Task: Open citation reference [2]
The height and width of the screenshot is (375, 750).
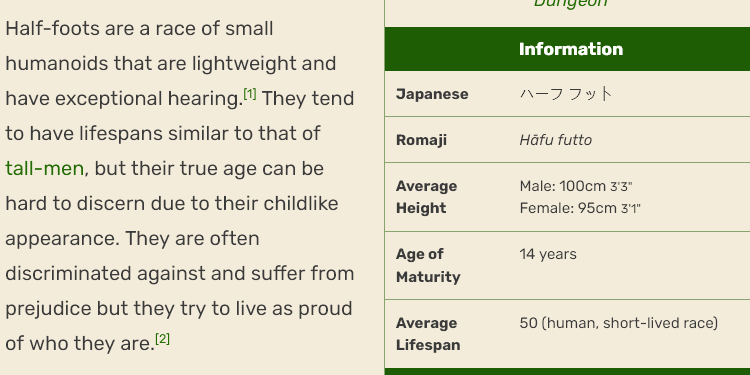Action: tap(163, 339)
